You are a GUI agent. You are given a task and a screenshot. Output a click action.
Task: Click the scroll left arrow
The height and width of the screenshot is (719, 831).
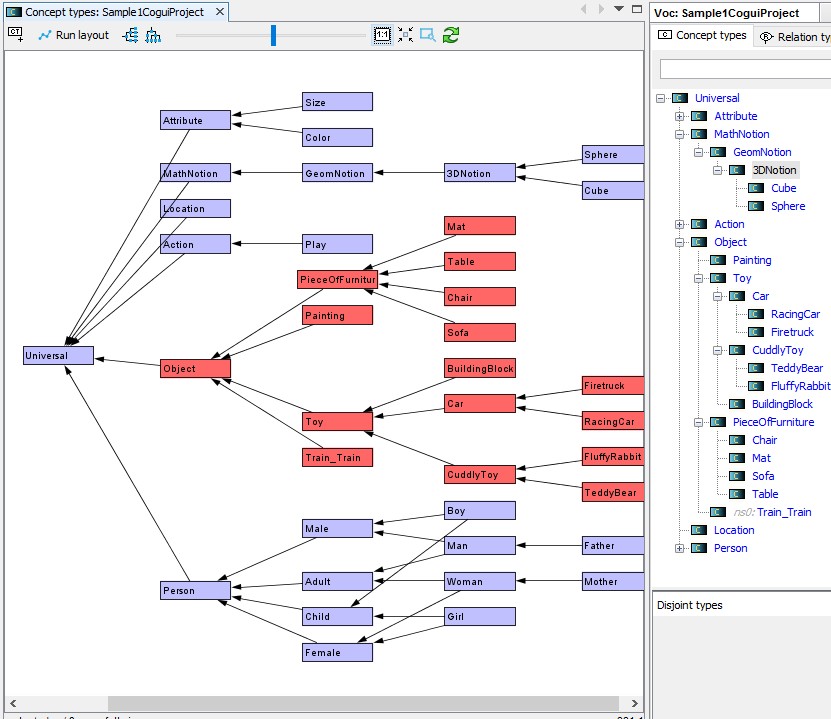[13, 704]
